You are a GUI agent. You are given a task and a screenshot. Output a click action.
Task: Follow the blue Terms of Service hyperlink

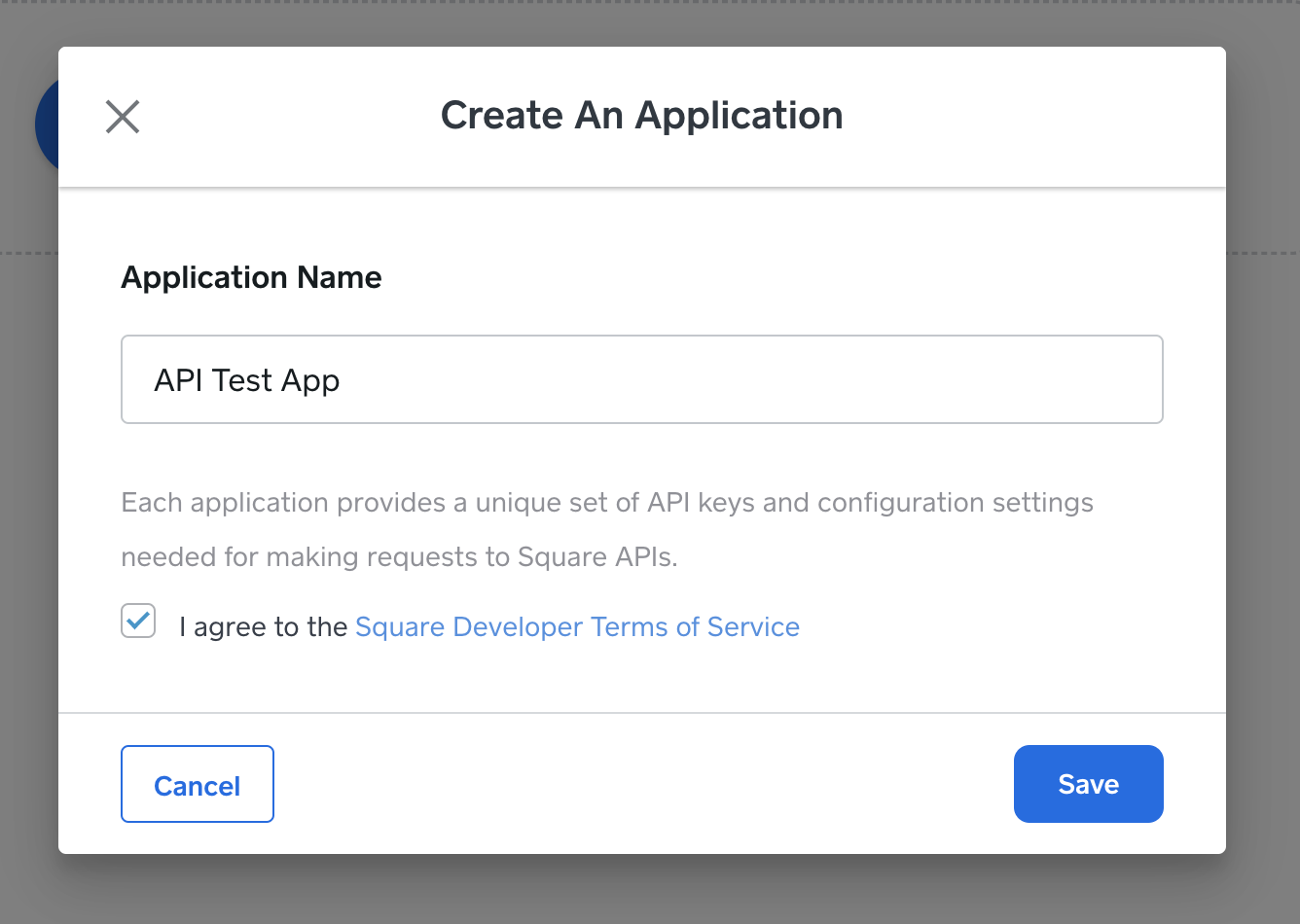577,627
